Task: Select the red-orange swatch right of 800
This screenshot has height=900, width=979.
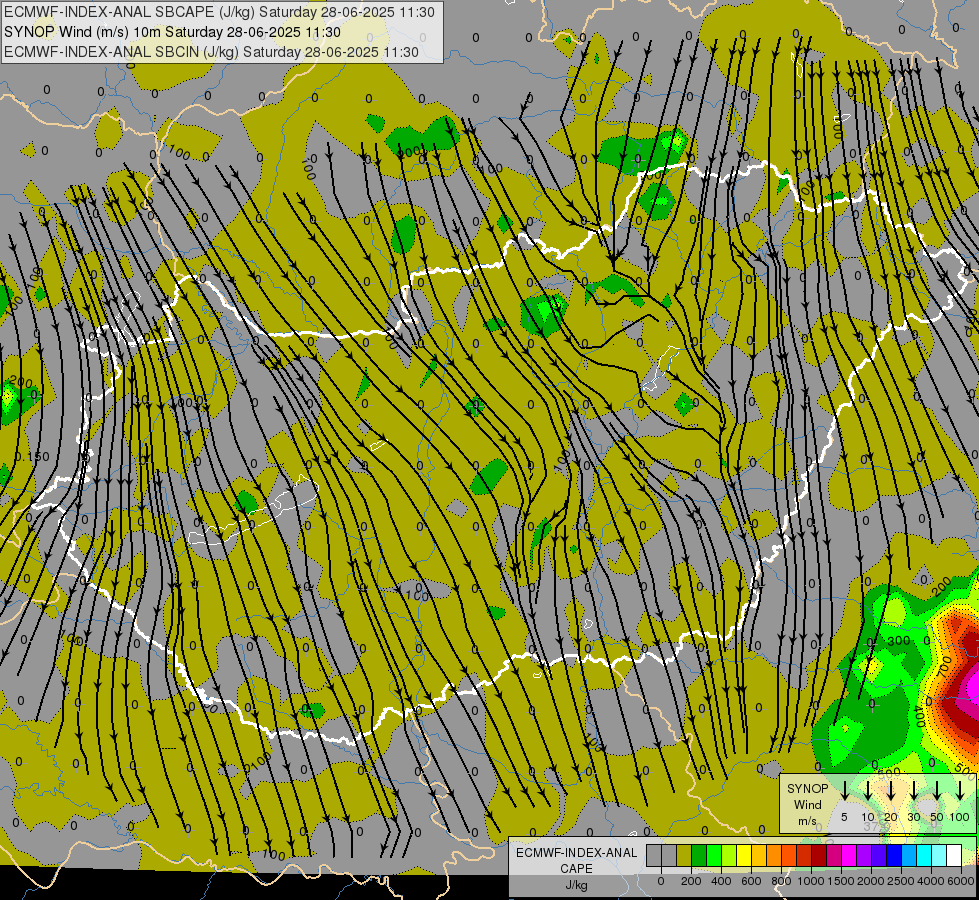Action: pyautogui.click(x=789, y=855)
